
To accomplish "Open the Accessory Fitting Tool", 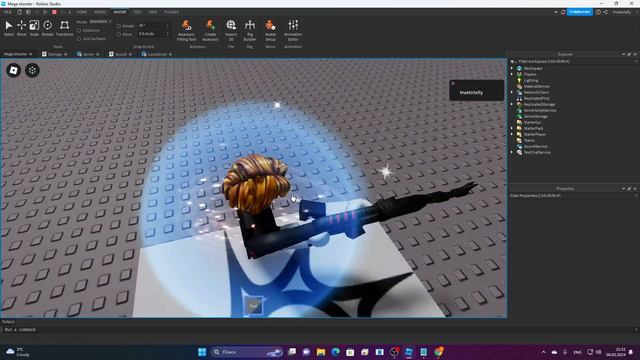I will click(187, 31).
